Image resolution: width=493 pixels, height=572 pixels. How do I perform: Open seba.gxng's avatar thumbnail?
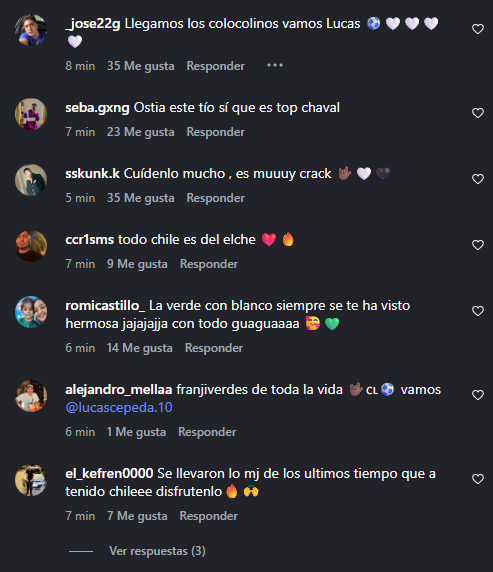pos(31,114)
